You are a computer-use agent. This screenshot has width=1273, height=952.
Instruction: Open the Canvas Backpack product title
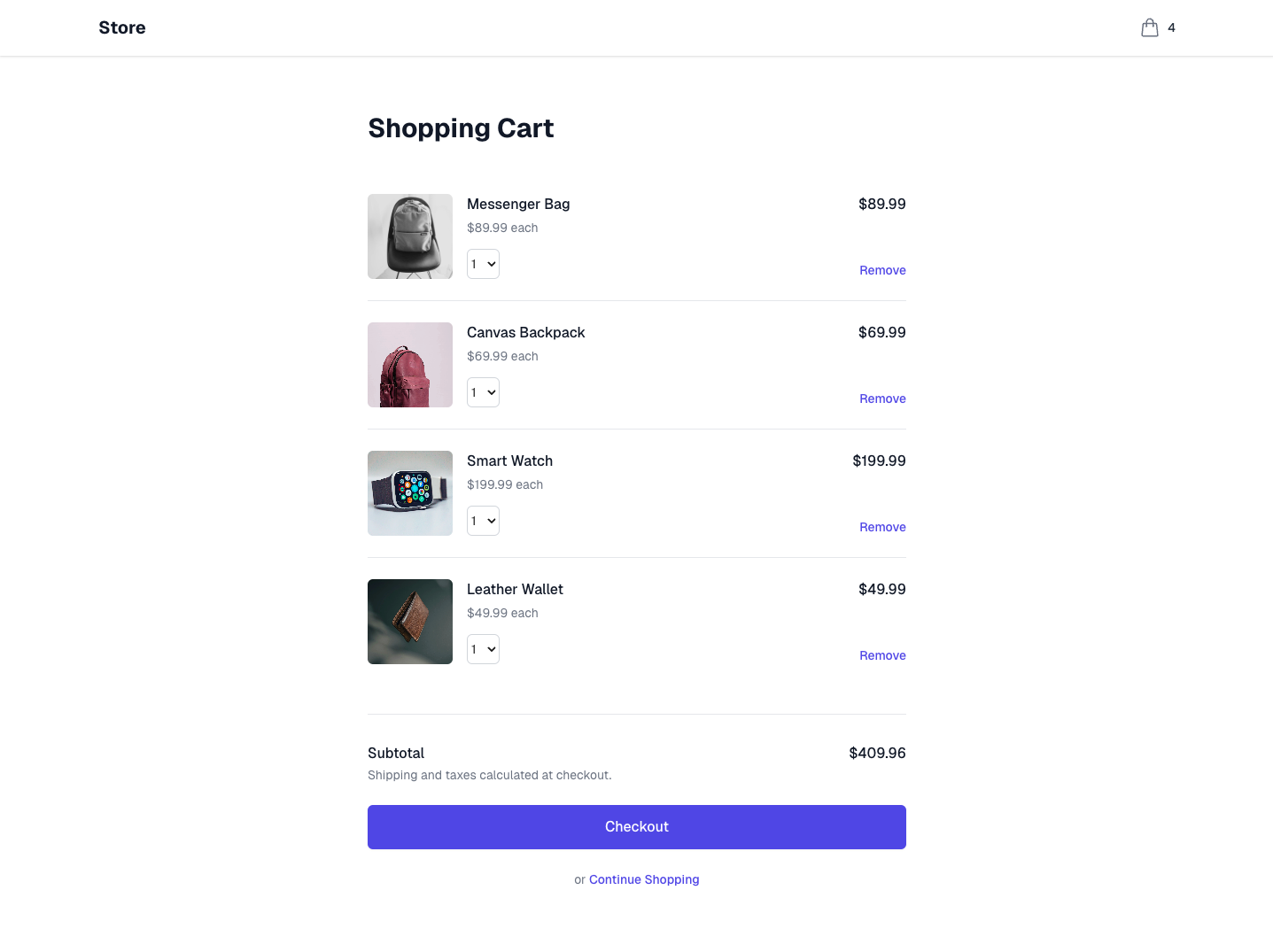(525, 332)
